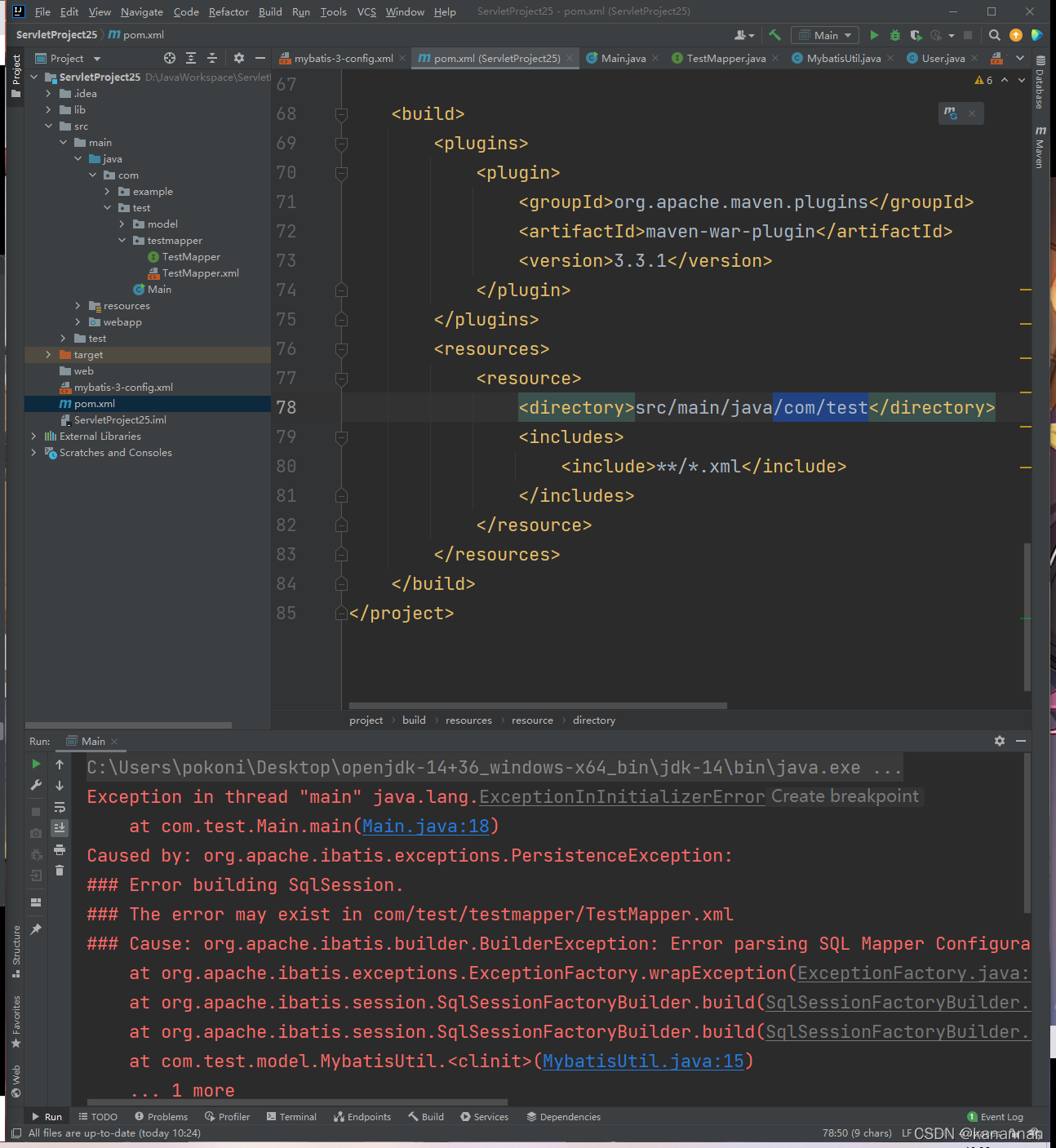Click the Build Project hammer icon
The width and height of the screenshot is (1056, 1148).
pos(774,35)
